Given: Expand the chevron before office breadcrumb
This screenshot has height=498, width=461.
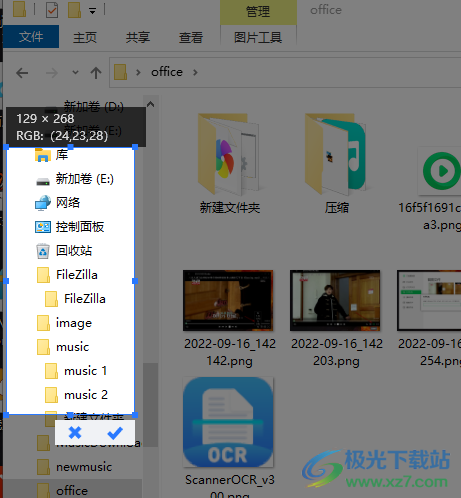Looking at the screenshot, I should coord(138,72).
